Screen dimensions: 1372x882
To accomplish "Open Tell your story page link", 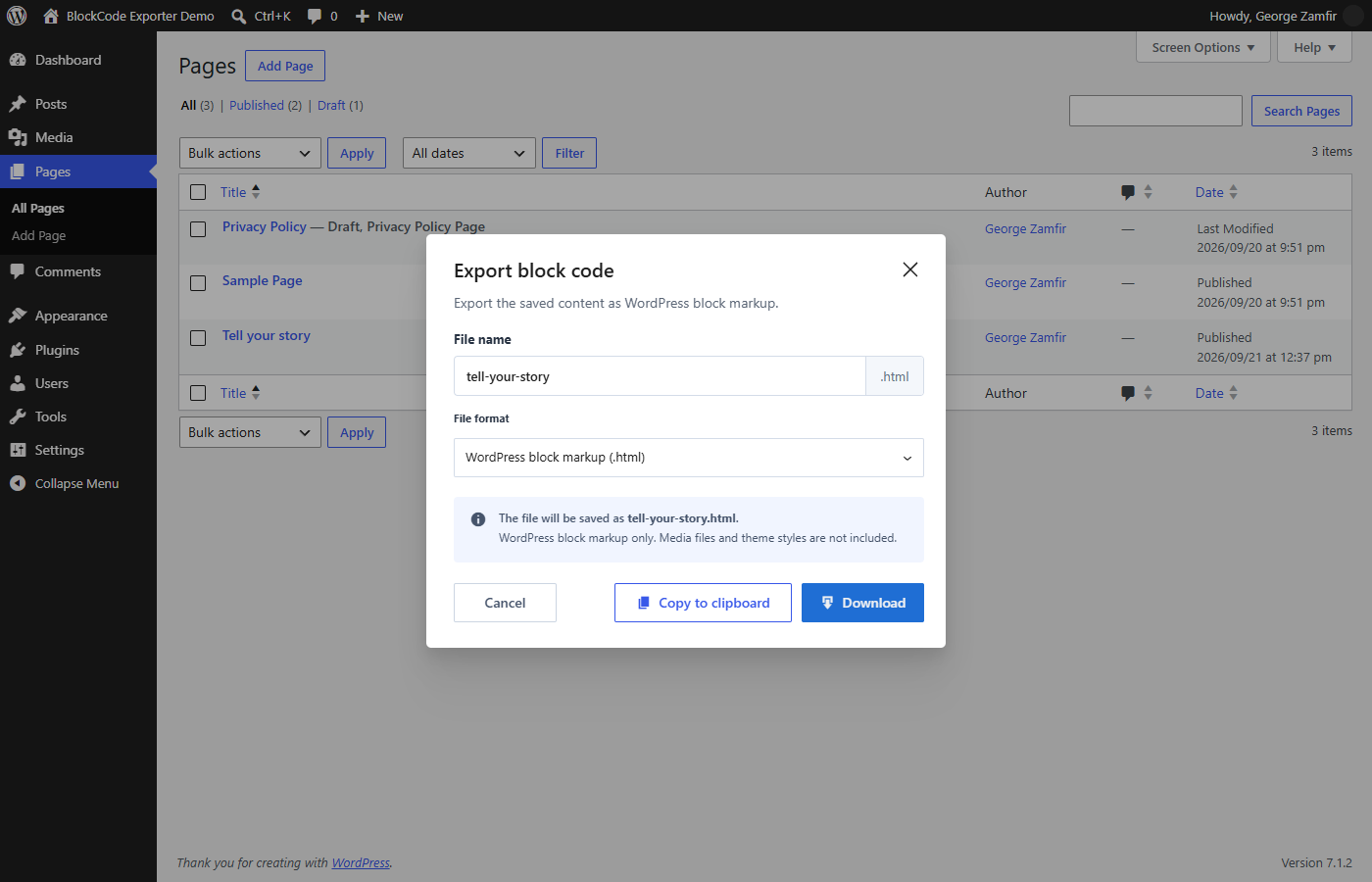I will [x=267, y=335].
